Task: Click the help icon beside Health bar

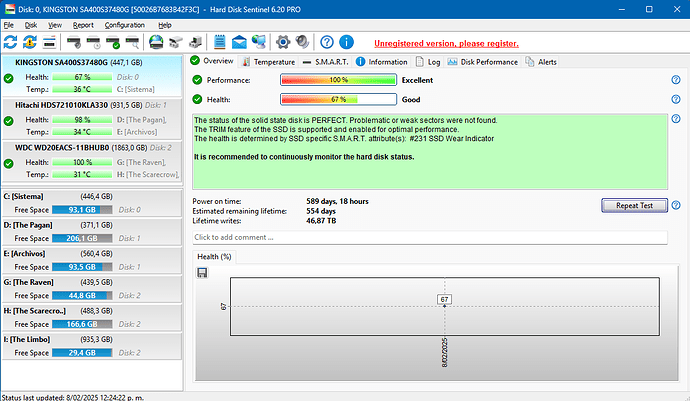Action: pyautogui.click(x=676, y=99)
